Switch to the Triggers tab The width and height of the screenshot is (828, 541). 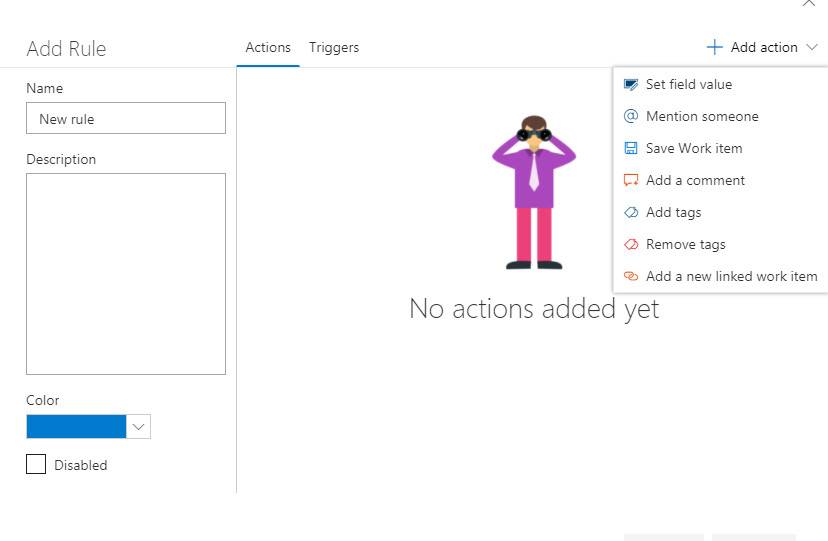[x=334, y=48]
